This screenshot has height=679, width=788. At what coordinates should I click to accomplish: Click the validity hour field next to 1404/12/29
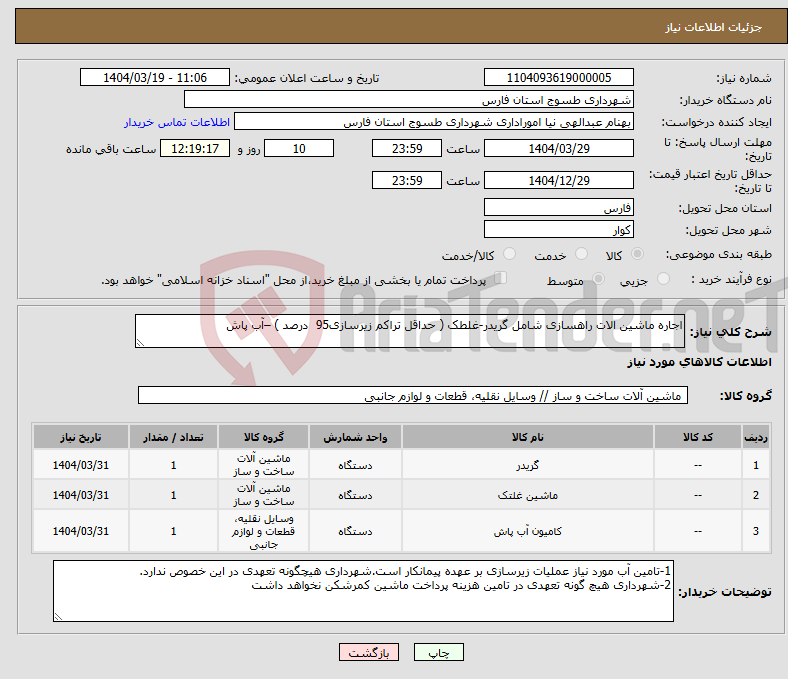(x=407, y=180)
